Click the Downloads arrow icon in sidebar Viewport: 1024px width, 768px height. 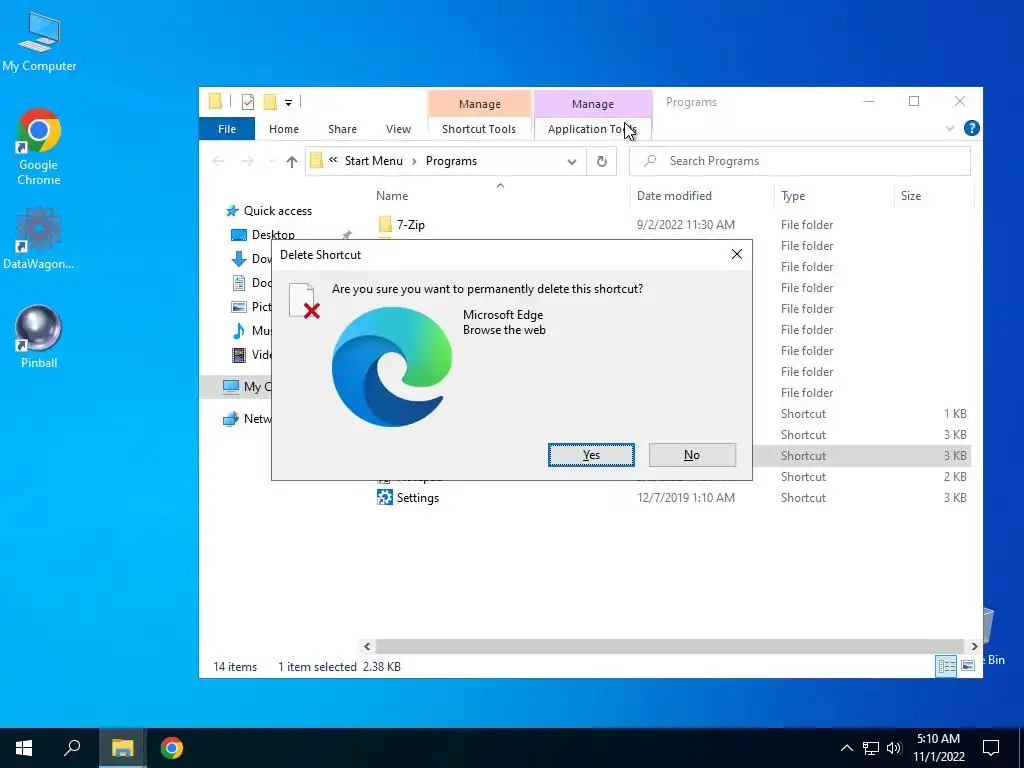pos(239,259)
